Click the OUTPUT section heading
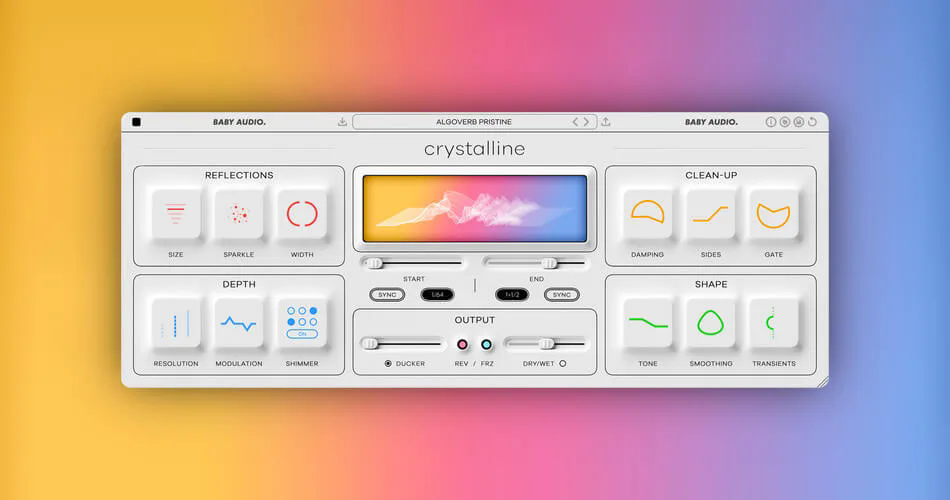 click(x=474, y=320)
